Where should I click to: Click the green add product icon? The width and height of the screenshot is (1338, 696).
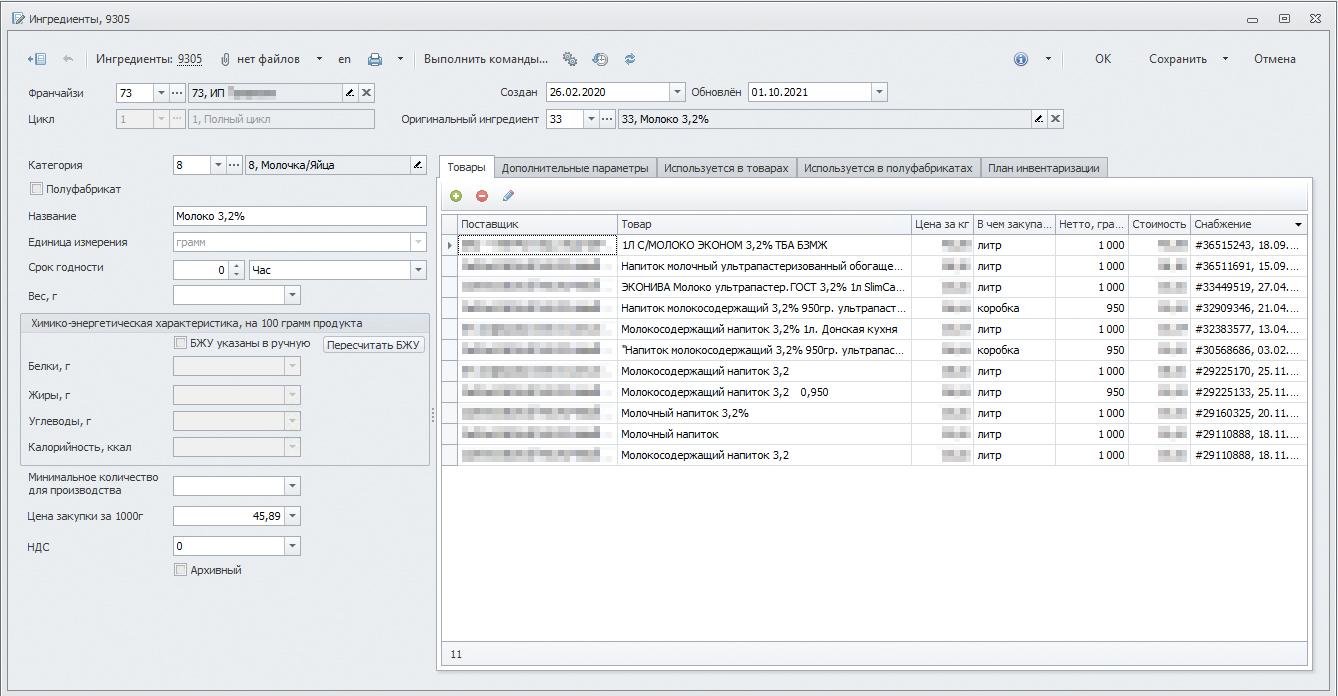click(x=456, y=196)
